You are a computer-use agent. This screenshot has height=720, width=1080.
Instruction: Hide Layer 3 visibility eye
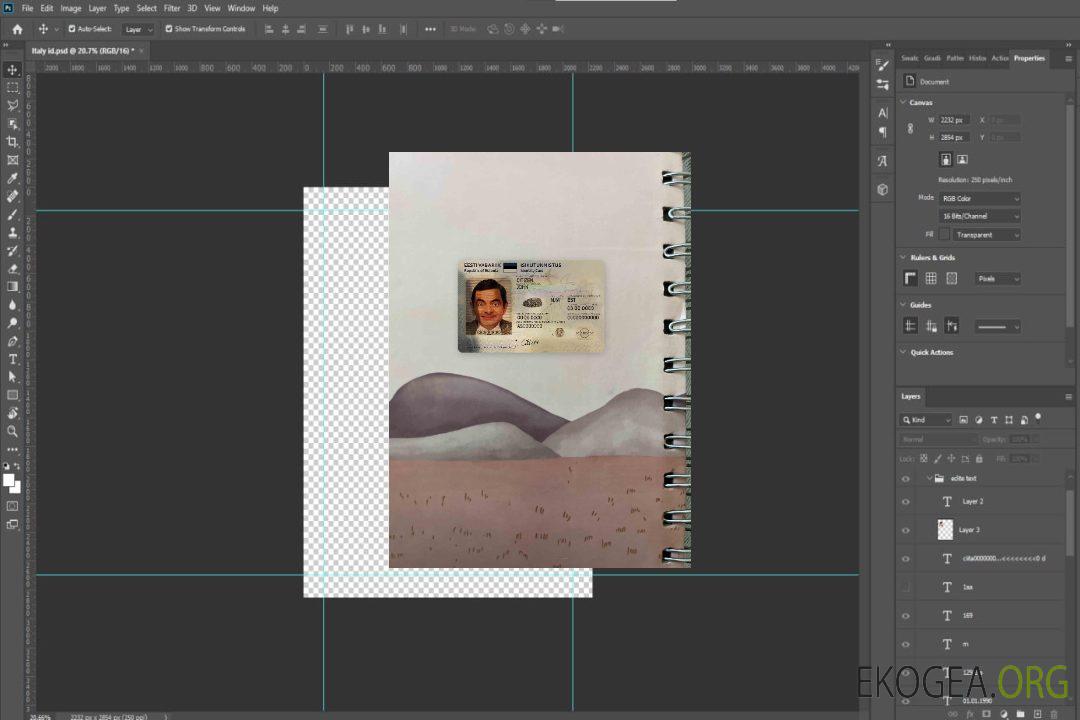click(x=906, y=531)
